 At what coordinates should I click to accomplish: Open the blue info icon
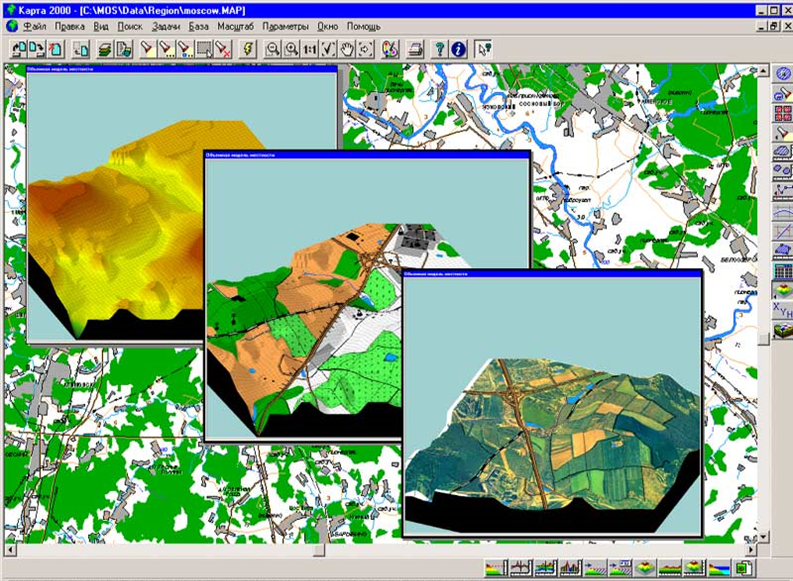tap(459, 48)
